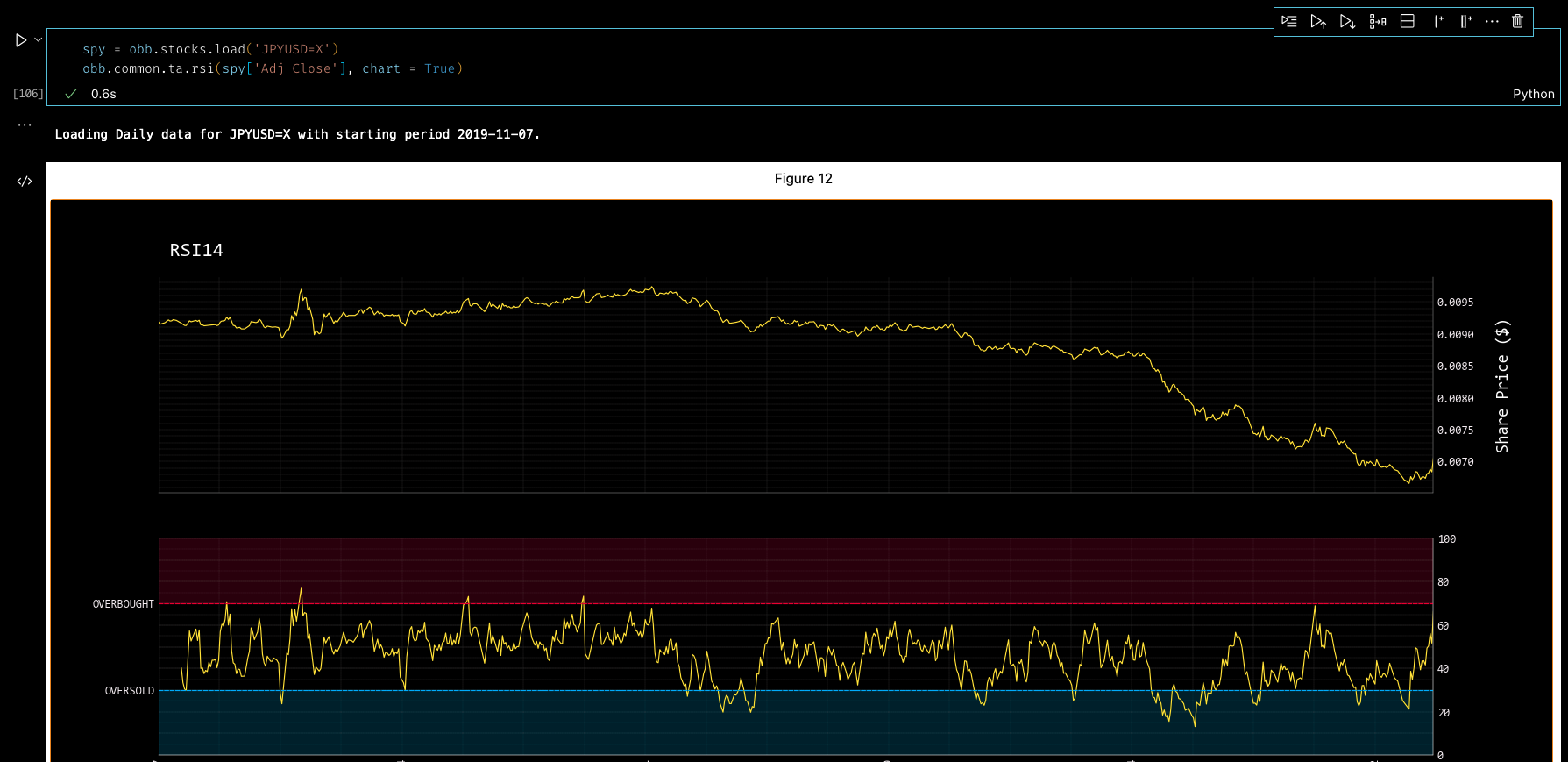
Task: Click the RSI14 chart title
Action: coord(196,251)
